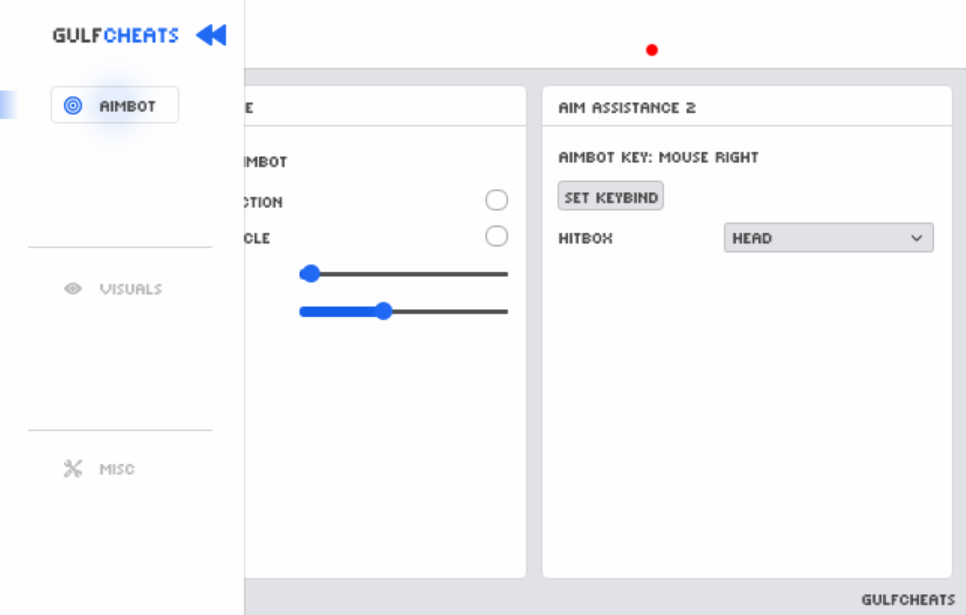Click the Aim Assistance 2 panel header
Viewport: 966px width, 615px height.
[627, 108]
